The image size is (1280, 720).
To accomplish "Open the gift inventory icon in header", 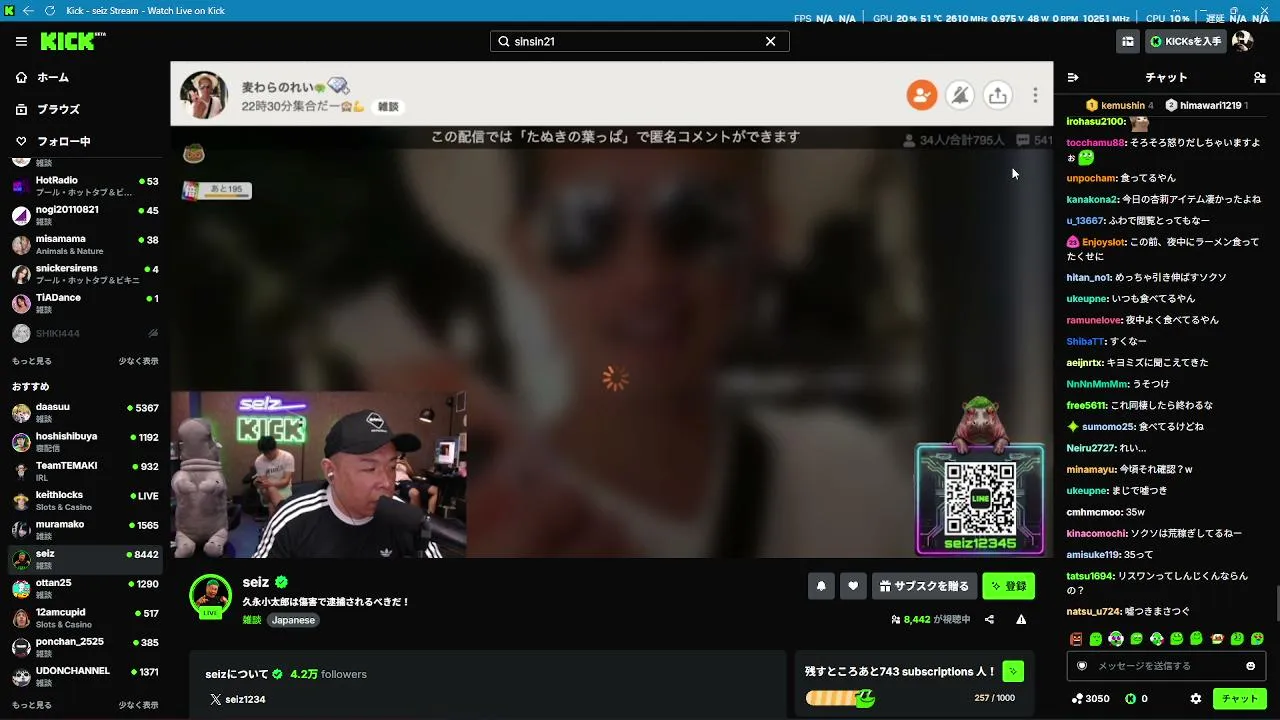I will pyautogui.click(x=1127, y=41).
